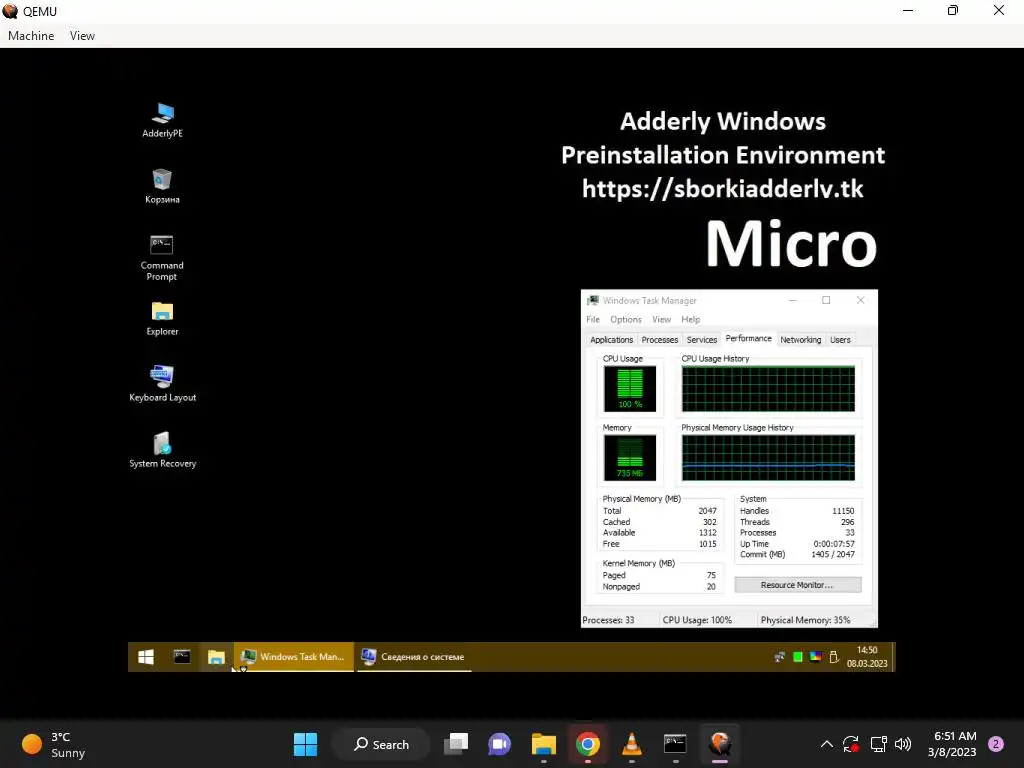1024x768 pixels.
Task: Click status bar text Processes: 33
Action: 608,620
